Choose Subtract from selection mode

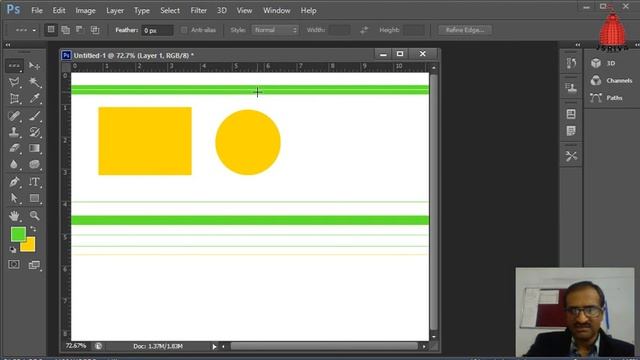click(80, 30)
